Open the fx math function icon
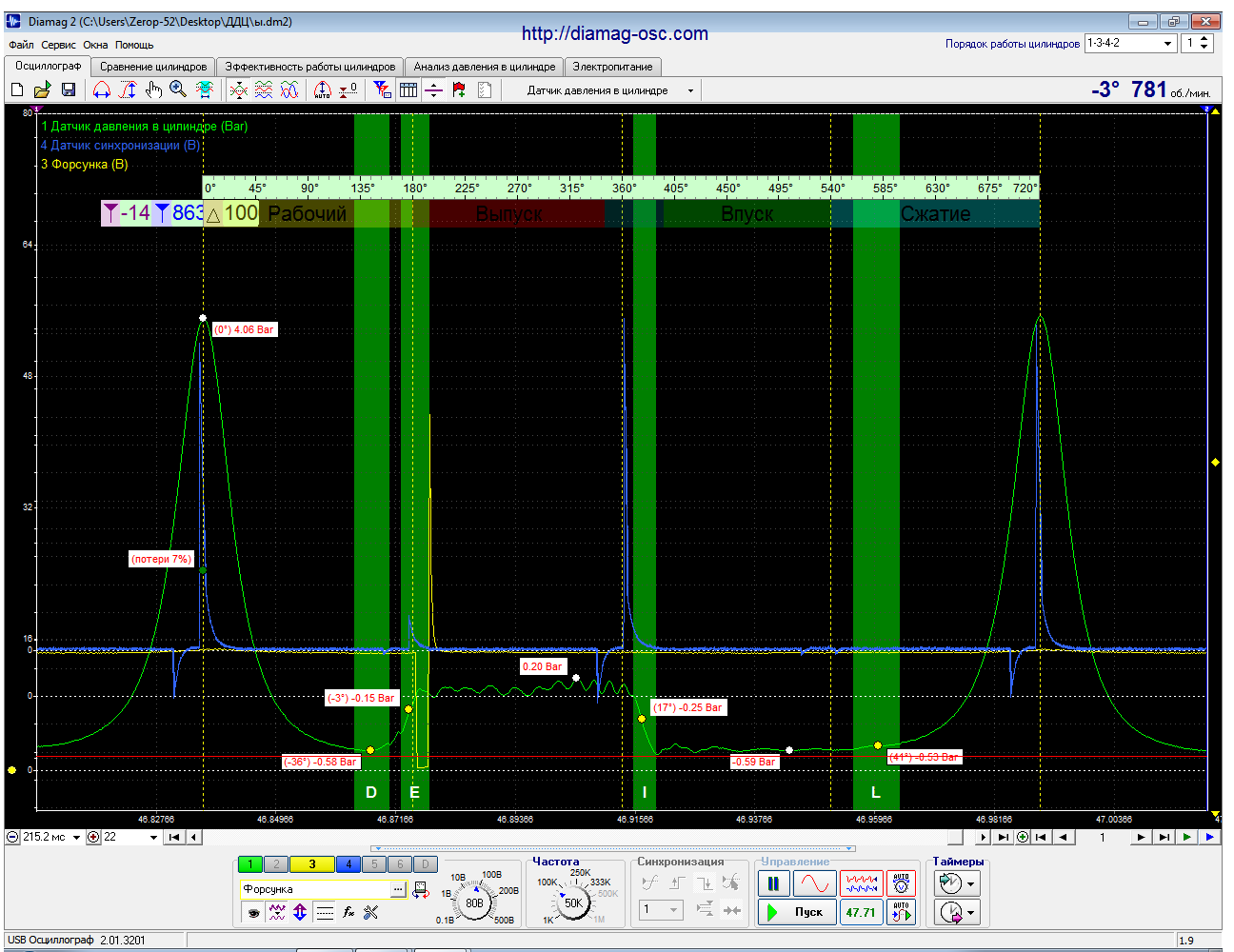Image resolution: width=1234 pixels, height=952 pixels. [348, 912]
